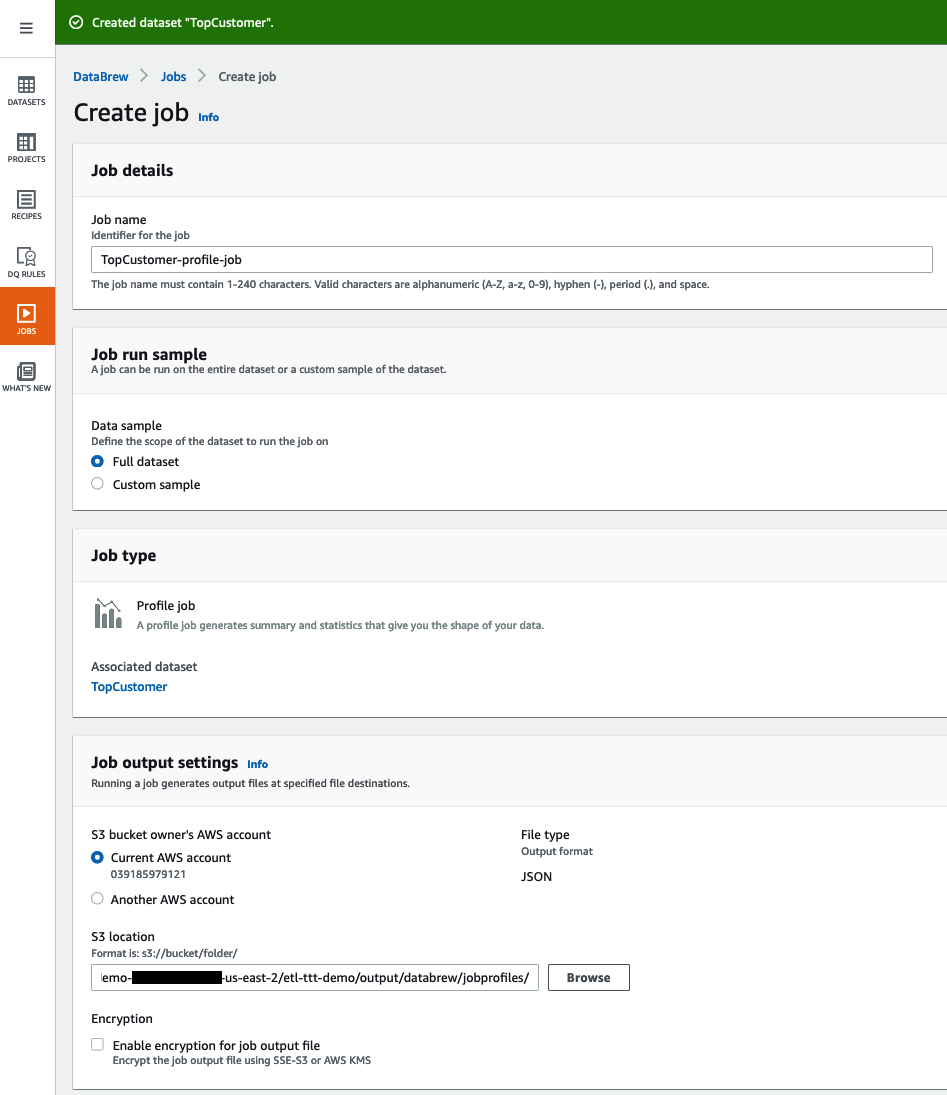The image size is (947, 1095).
Task: Open Recipes from the sidebar
Action: (x=27, y=205)
